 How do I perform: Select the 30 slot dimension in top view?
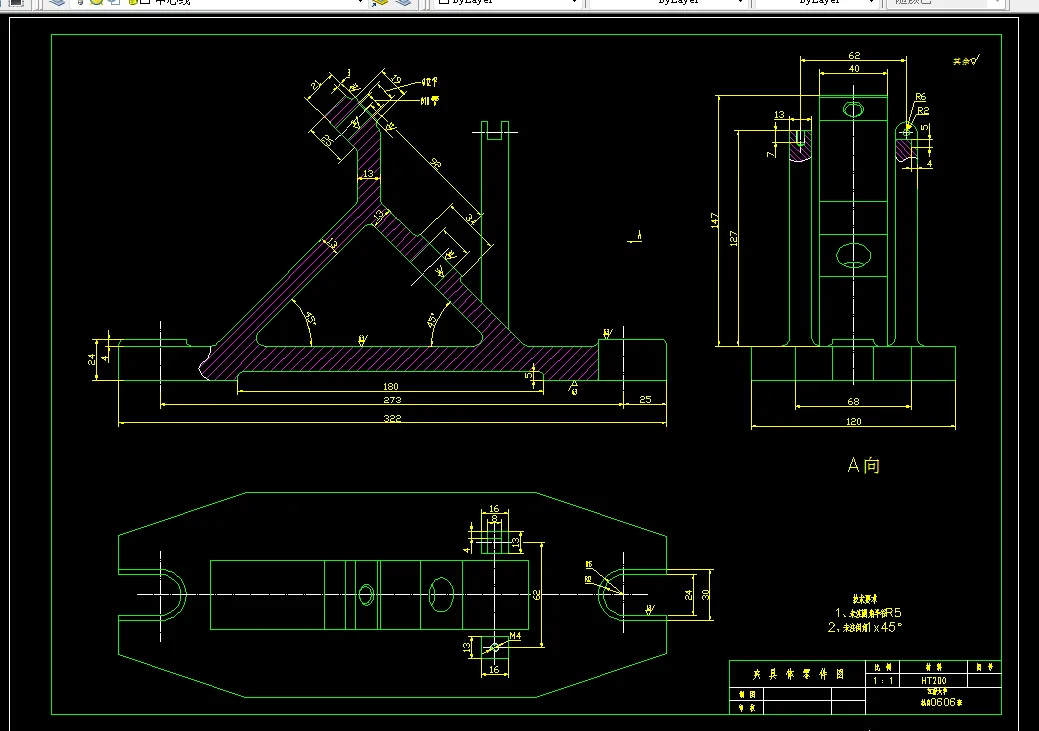(x=706, y=595)
